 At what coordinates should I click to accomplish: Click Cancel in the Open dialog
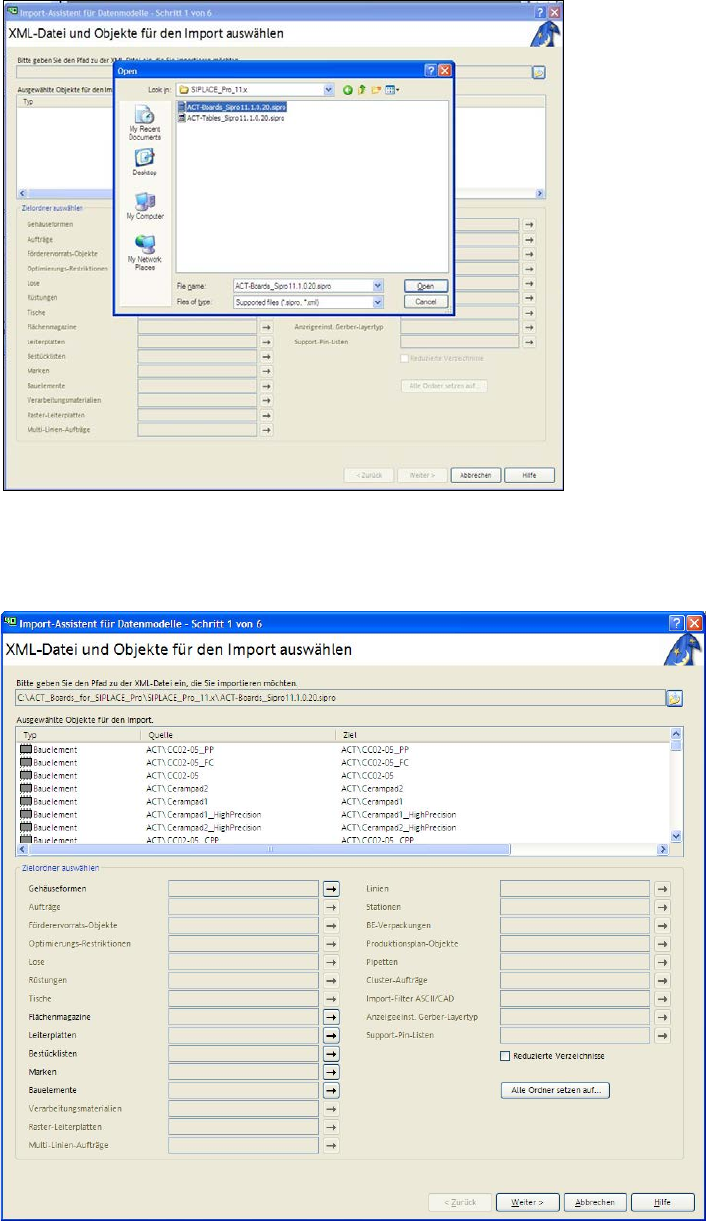[x=425, y=301]
